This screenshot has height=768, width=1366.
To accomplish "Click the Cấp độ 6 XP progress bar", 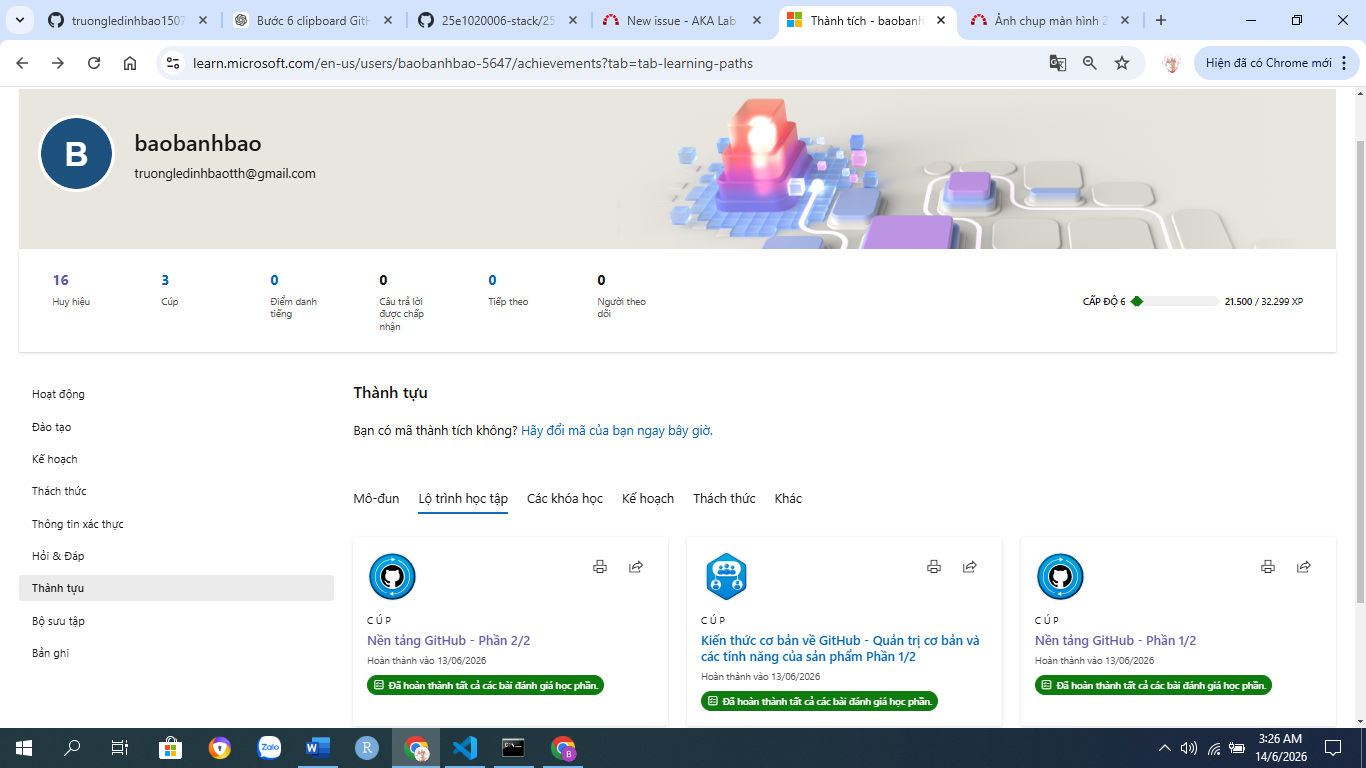I will 1175,301.
